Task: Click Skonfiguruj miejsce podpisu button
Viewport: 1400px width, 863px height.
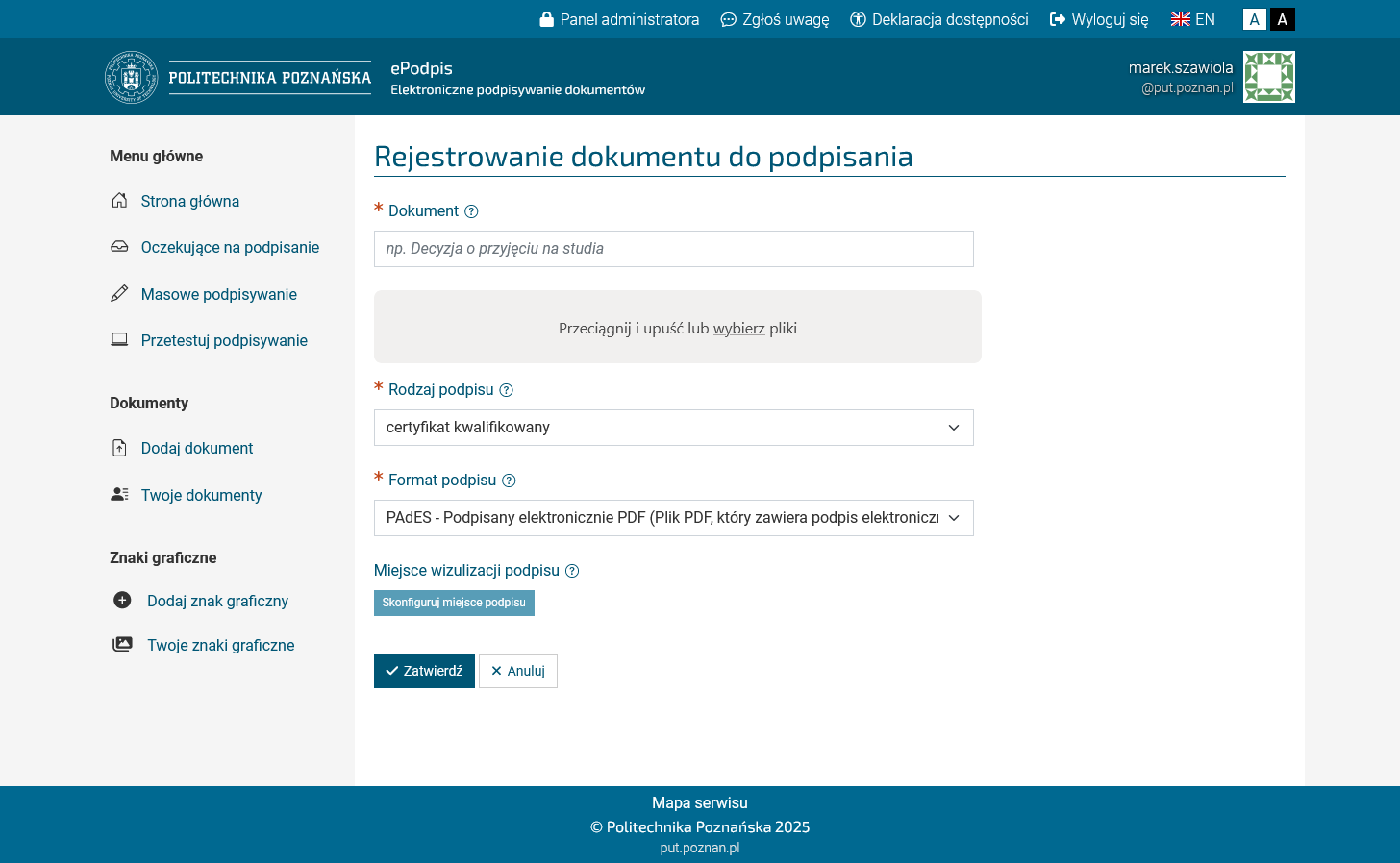Action: click(454, 603)
